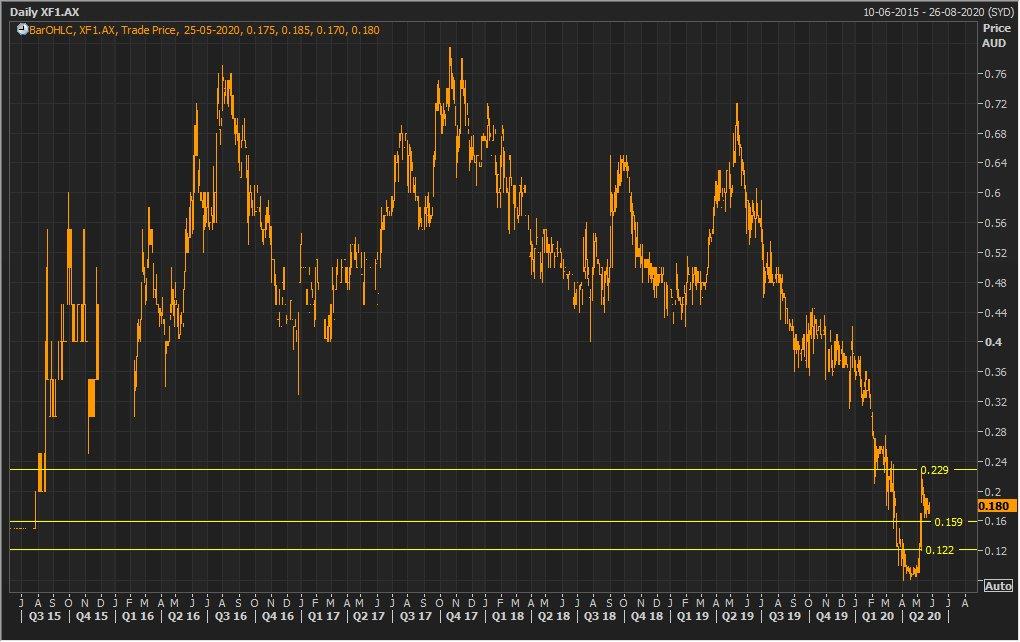Click the Q1 19 quarter label
The height and width of the screenshot is (642, 1020).
pos(696,617)
